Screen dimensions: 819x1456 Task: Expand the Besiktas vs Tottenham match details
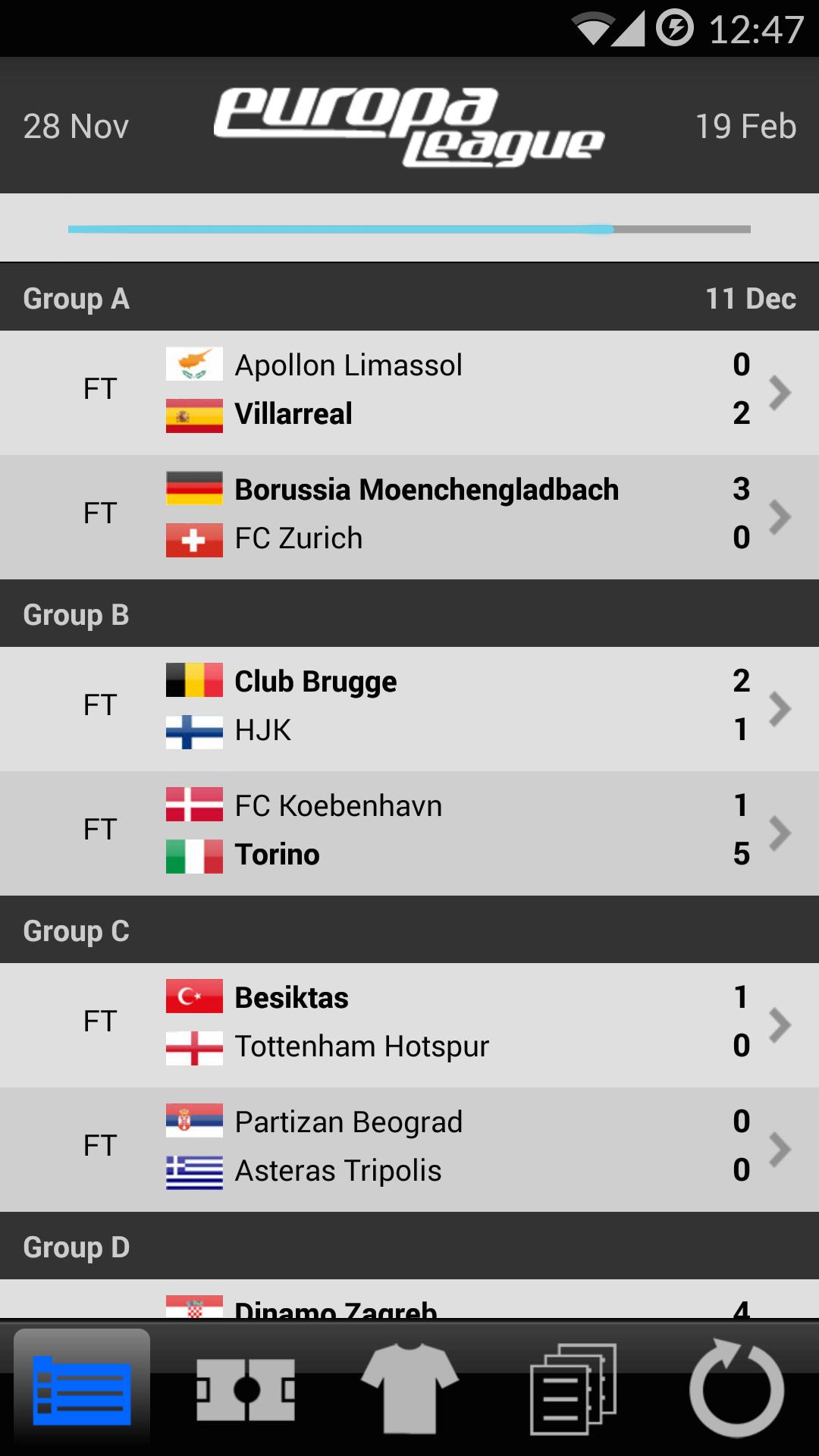pyautogui.click(x=782, y=1023)
